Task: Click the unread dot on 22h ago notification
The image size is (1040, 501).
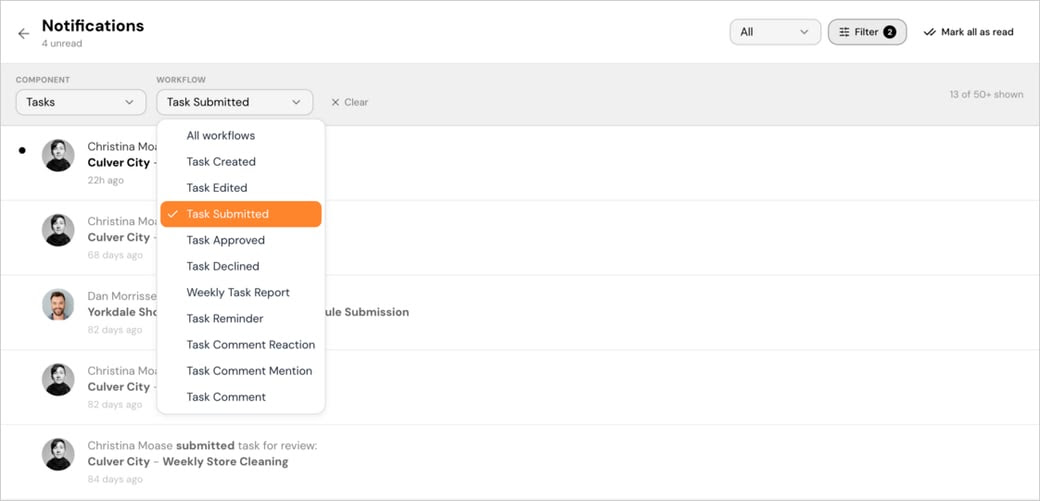Action: pyautogui.click(x=22, y=151)
